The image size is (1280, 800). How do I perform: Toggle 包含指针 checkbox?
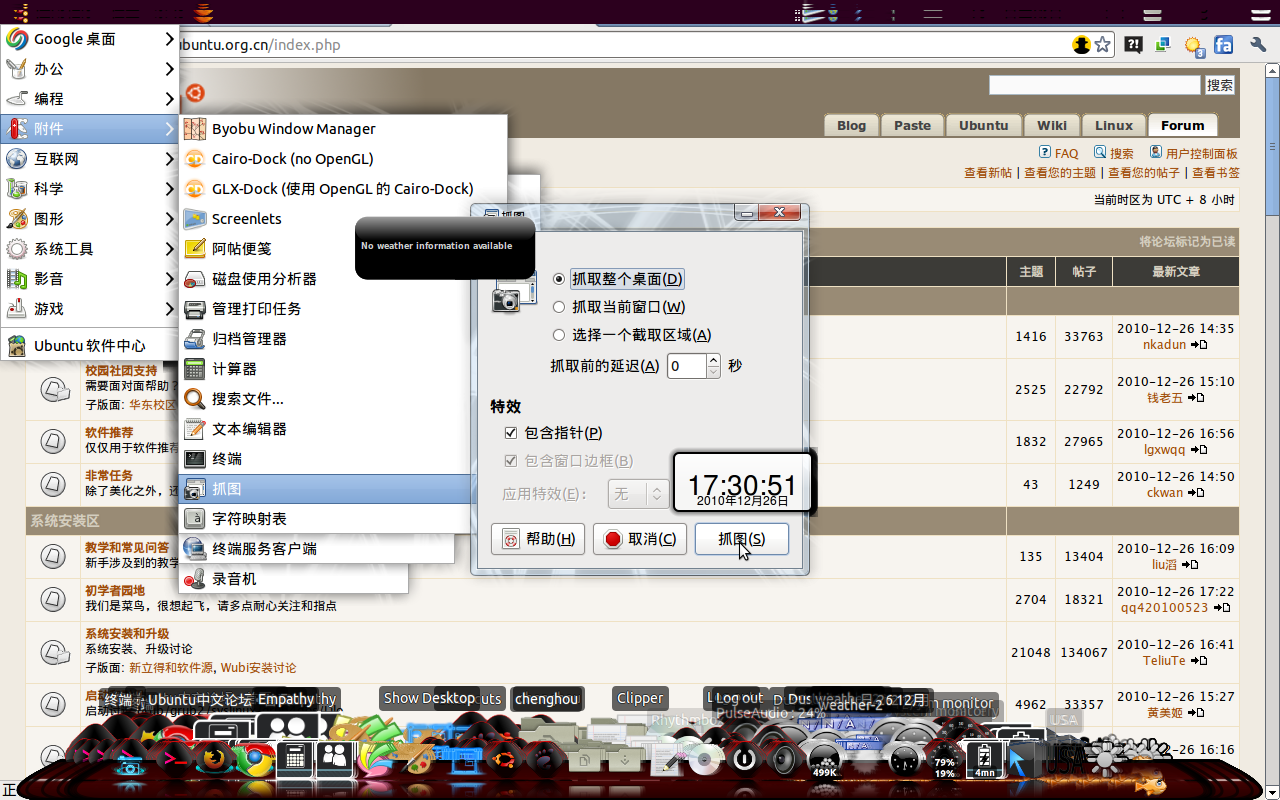coord(554,433)
